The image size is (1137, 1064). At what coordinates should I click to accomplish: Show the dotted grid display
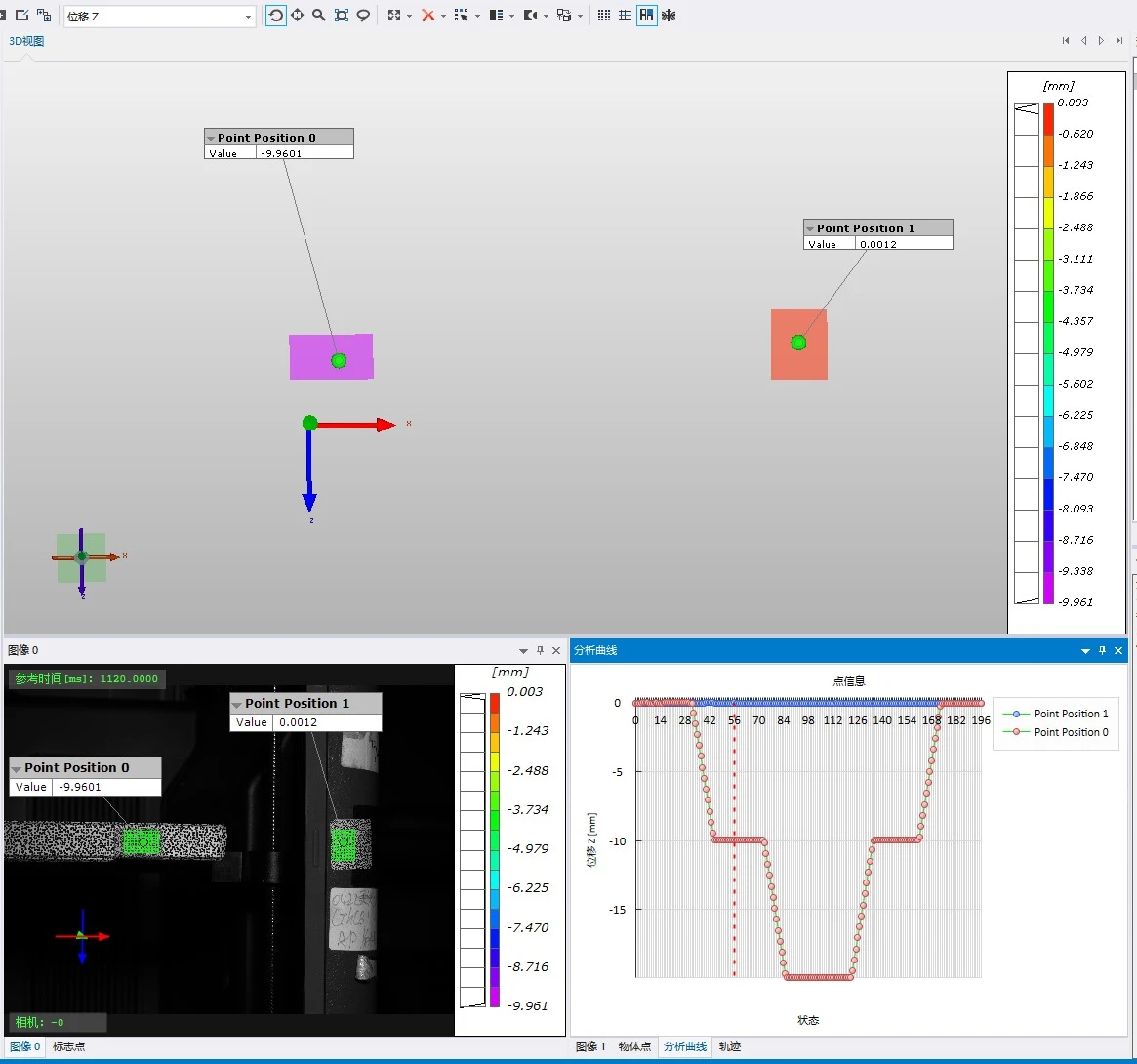603,16
